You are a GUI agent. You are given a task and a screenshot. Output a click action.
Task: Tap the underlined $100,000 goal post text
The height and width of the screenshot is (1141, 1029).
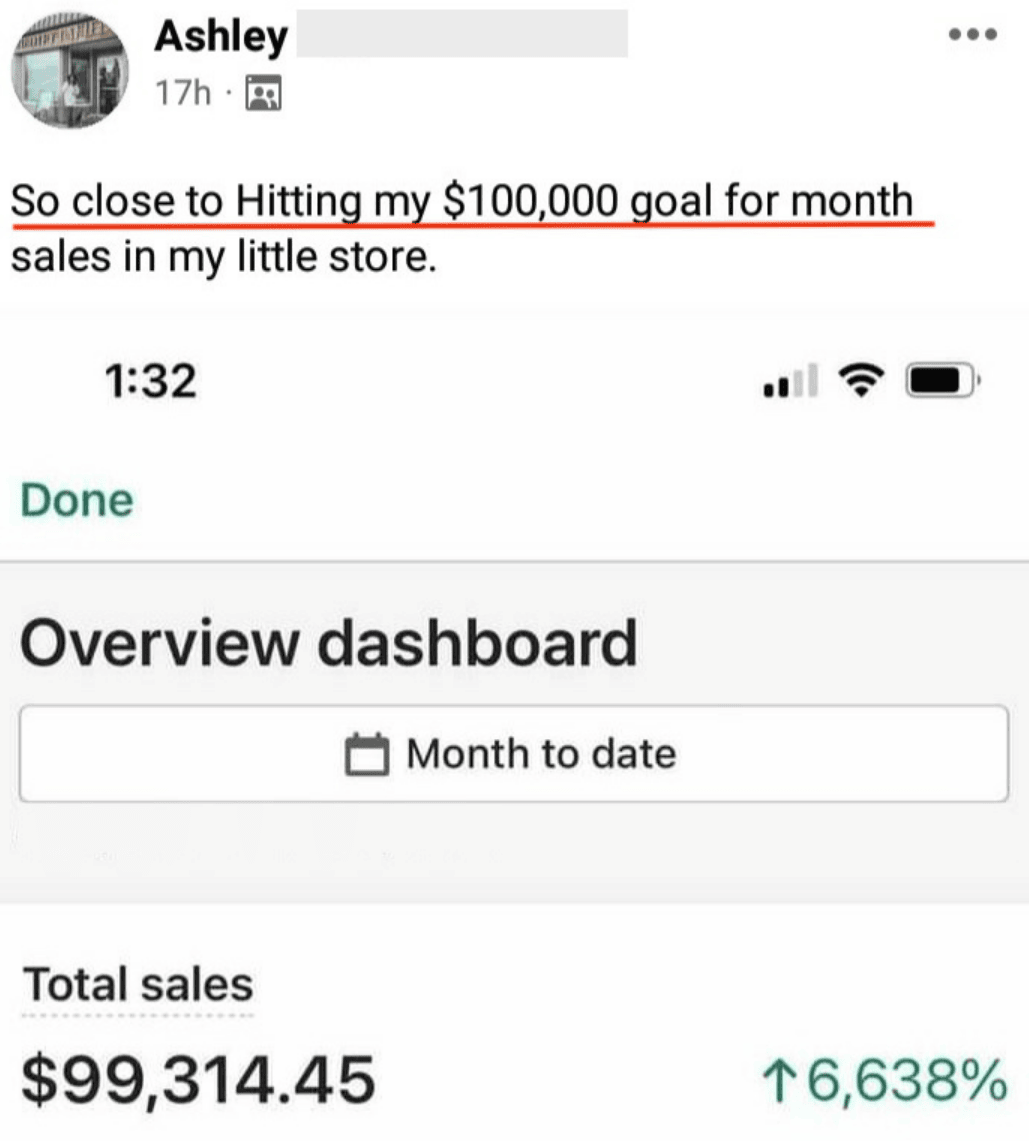(x=461, y=201)
